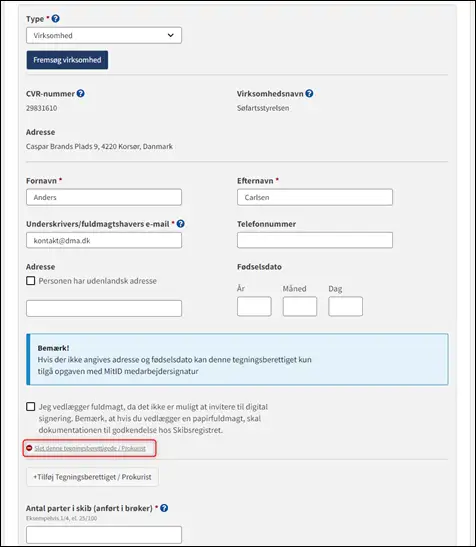Viewport: 476px width, 547px height.
Task: Click the Fremsøg virksomhed button
Action: click(67, 60)
